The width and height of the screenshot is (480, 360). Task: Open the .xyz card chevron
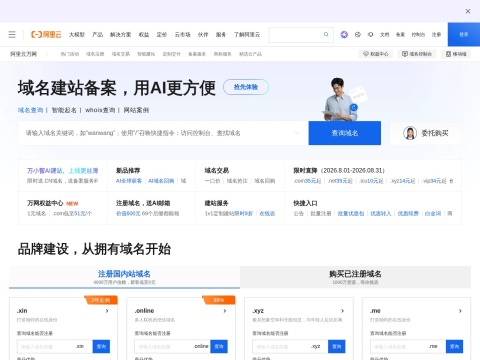point(342,311)
